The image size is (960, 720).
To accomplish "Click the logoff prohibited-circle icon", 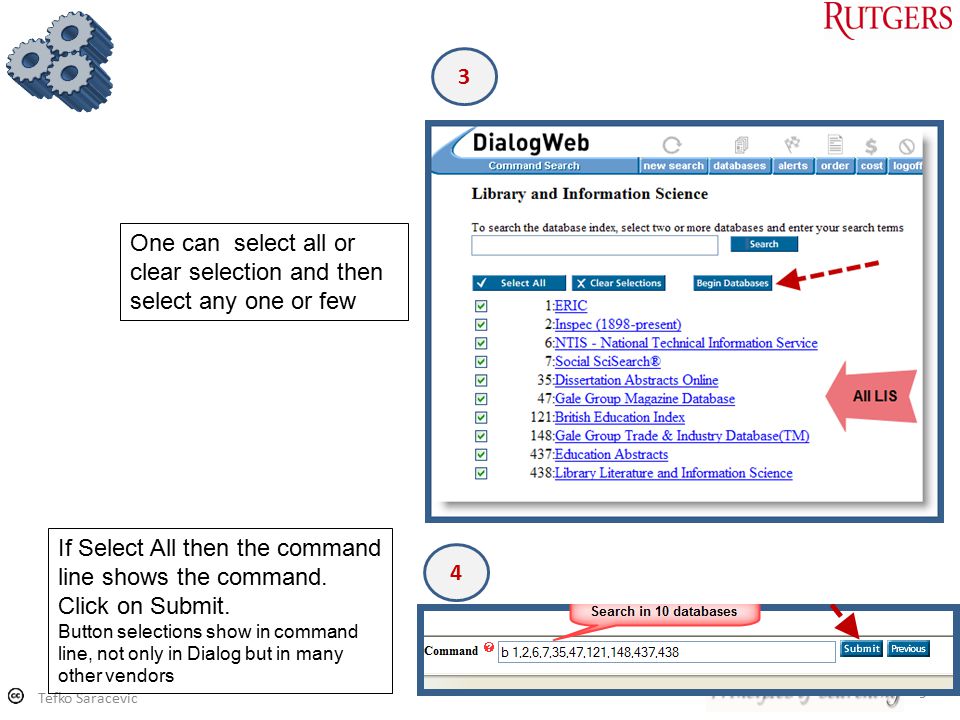I will (907, 146).
